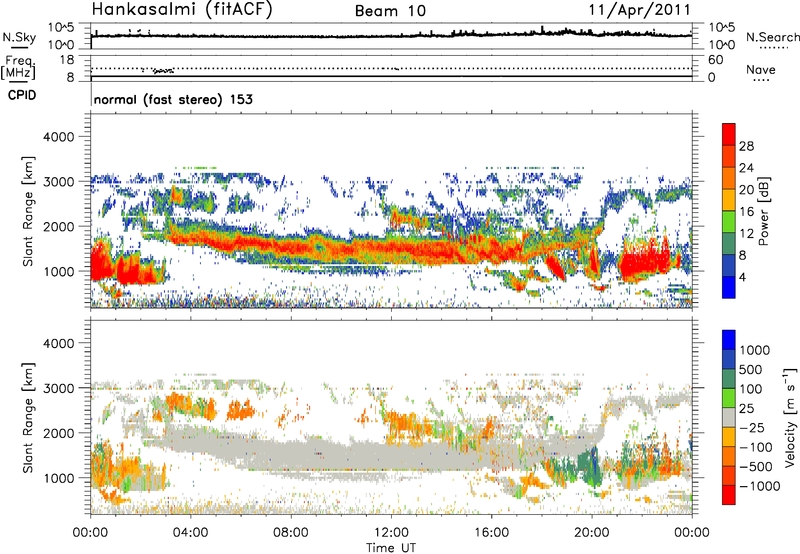800x554 pixels.
Task: Click velocity colorbar value 100
Action: 751,389
